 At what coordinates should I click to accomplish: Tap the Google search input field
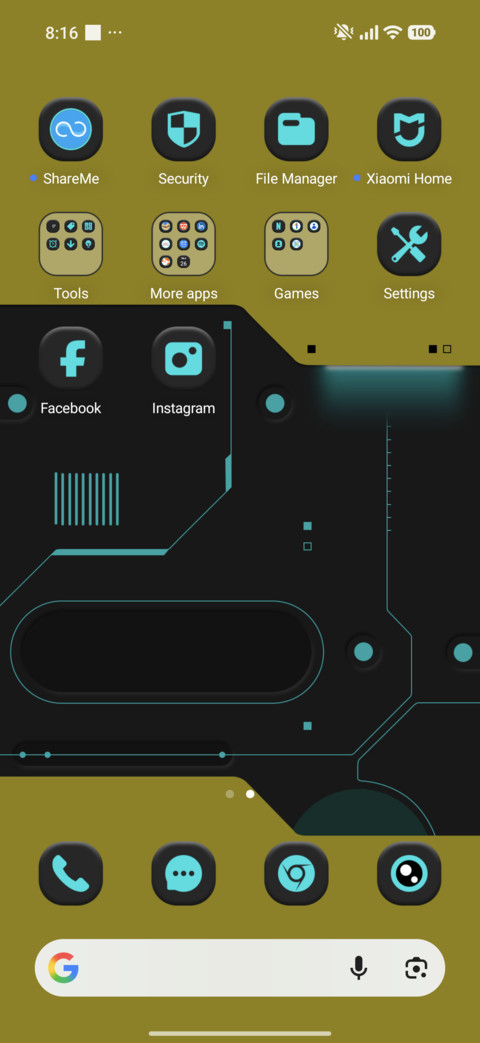click(x=240, y=968)
